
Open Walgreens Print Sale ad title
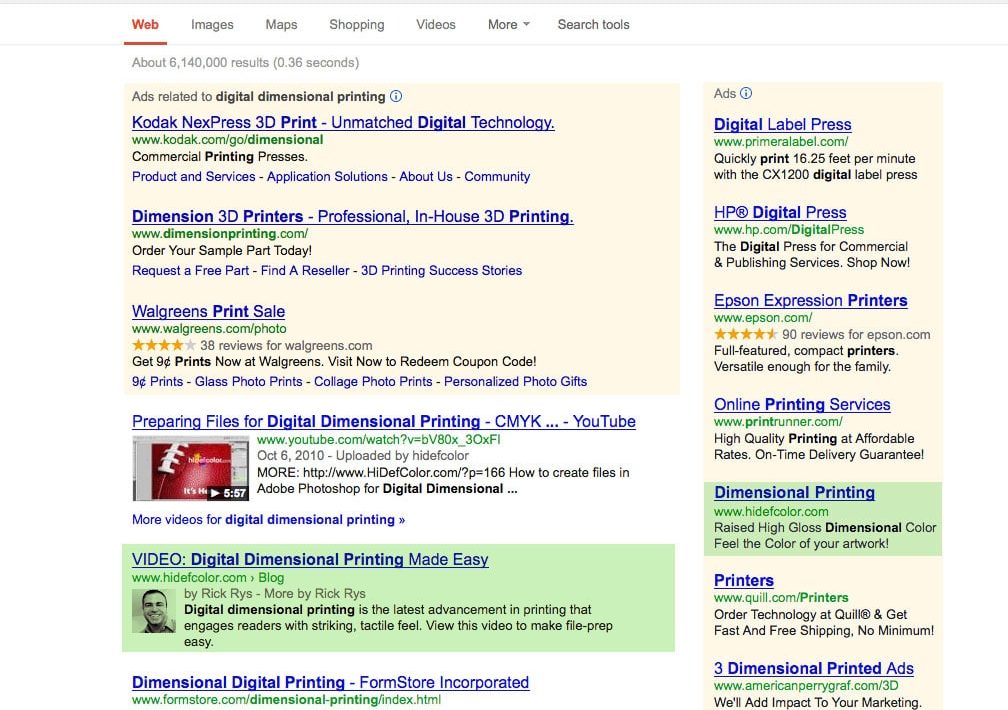pyautogui.click(x=208, y=311)
